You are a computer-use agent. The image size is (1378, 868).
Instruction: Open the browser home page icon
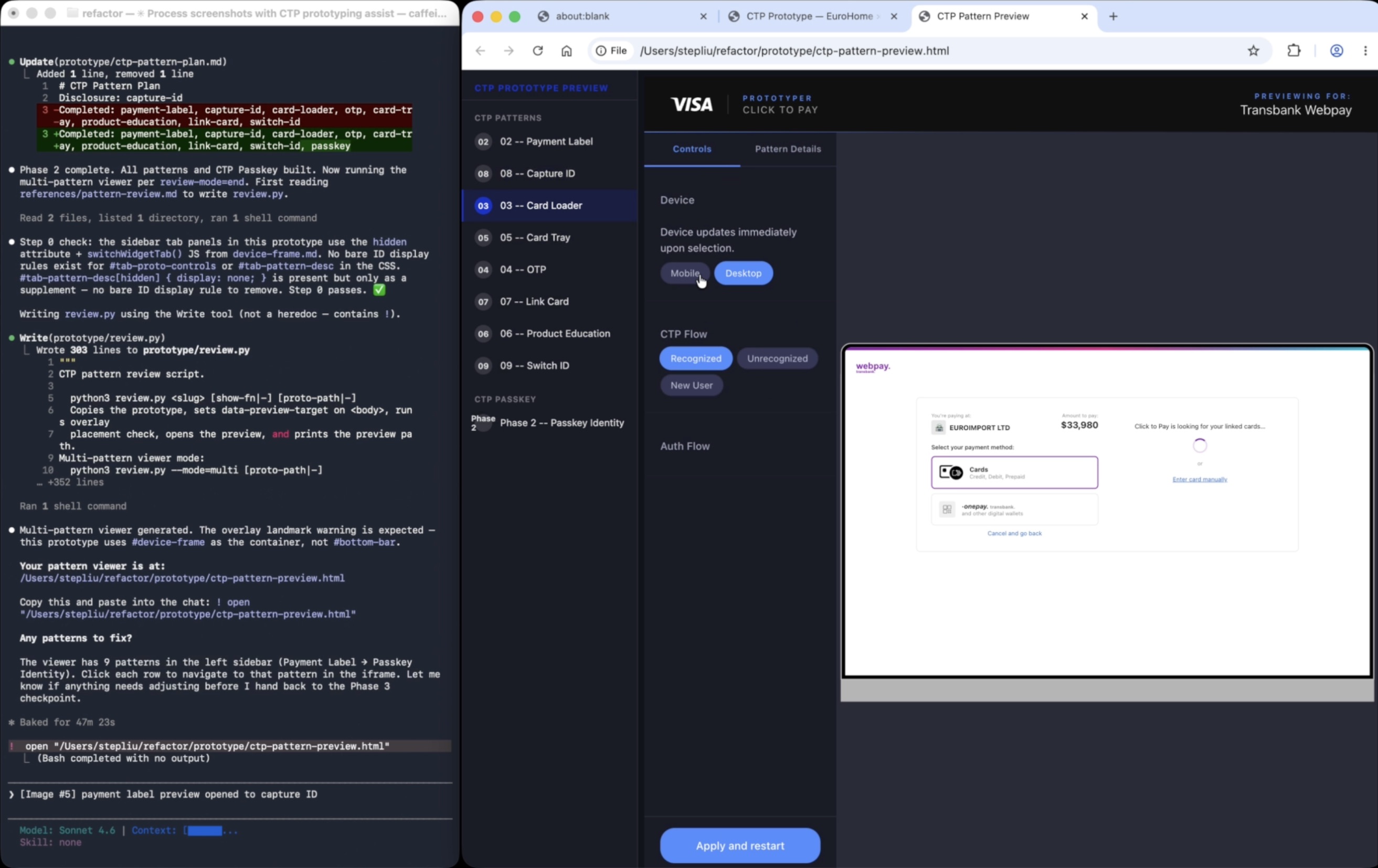(566, 50)
